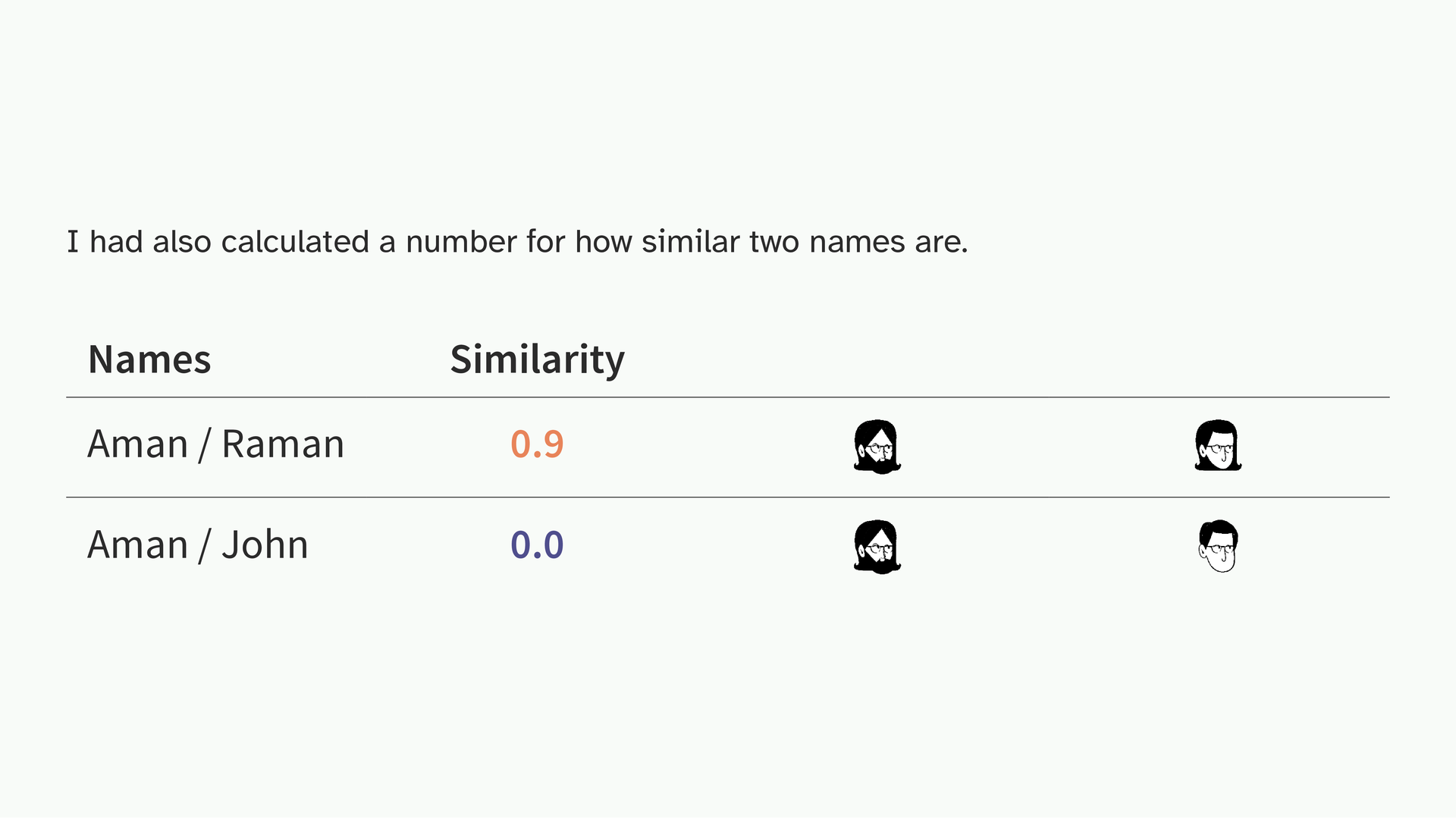The image size is (1456, 819).
Task: Click the bearded avatar in the Aman / John row
Action: coord(877,547)
